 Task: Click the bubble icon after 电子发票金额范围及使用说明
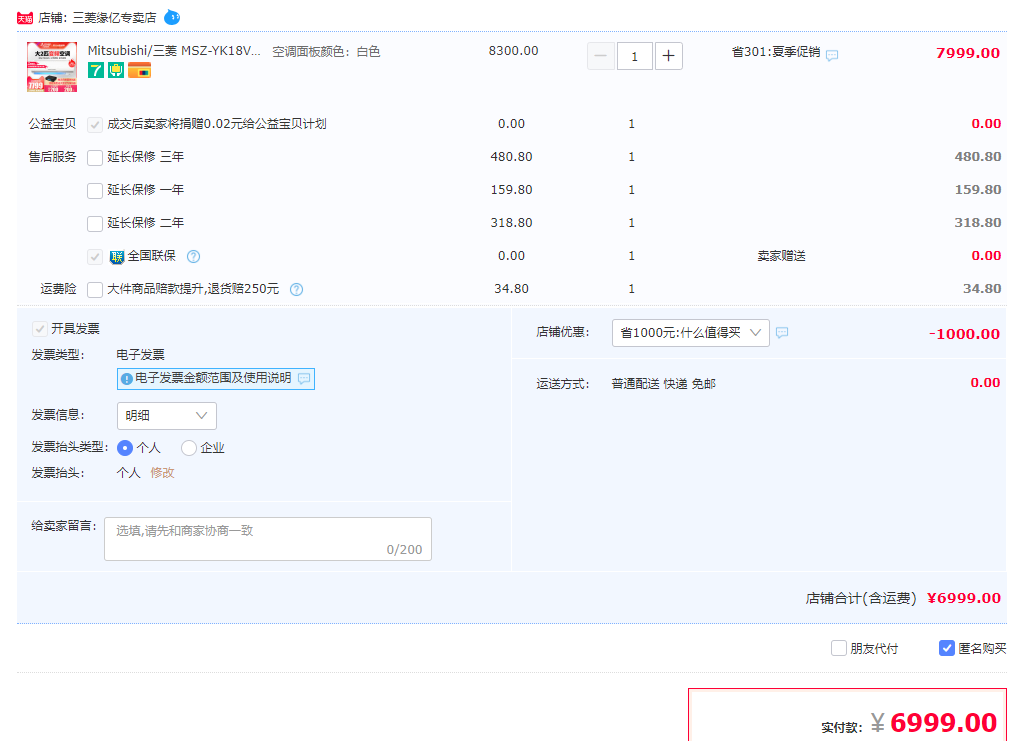(304, 378)
